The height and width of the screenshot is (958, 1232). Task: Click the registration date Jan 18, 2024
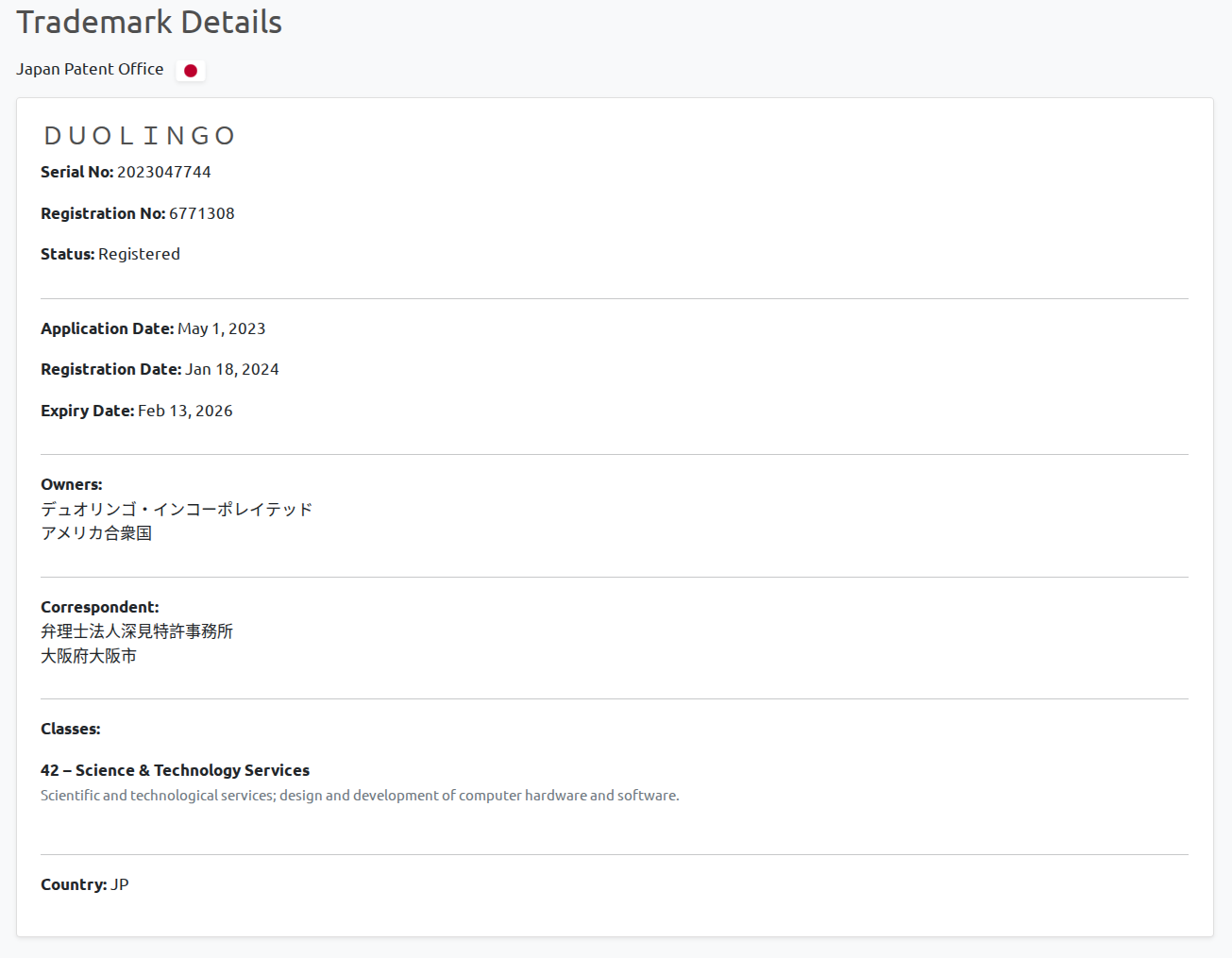point(232,369)
